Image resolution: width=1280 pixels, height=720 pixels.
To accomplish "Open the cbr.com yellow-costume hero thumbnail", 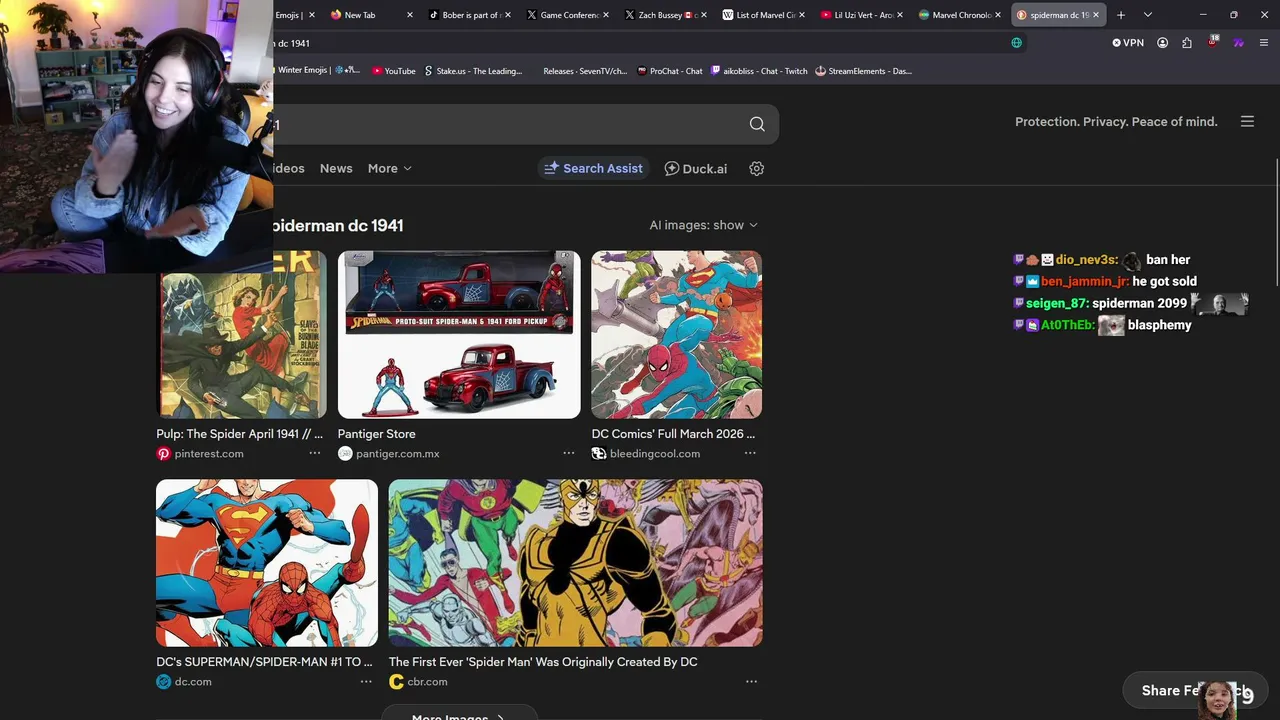I will pos(576,563).
